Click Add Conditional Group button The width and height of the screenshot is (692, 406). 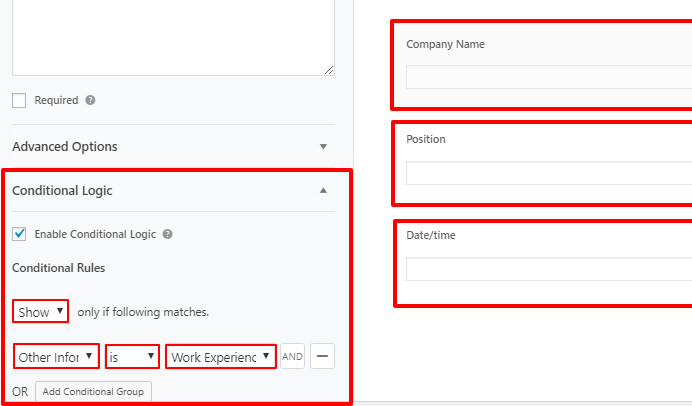pos(92,391)
